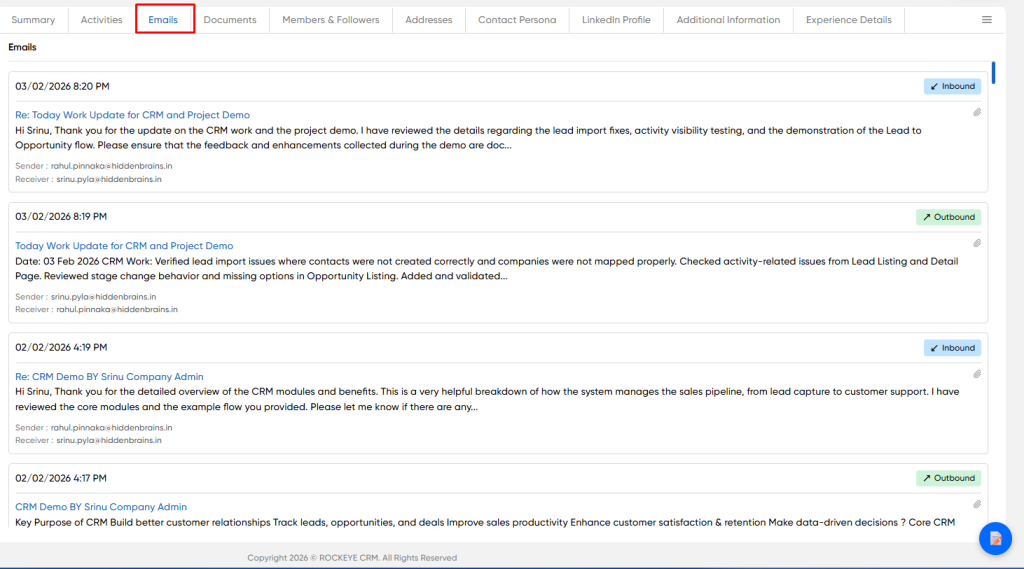Click the emails list scrollbar thumb
1024x569 pixels.
tap(993, 73)
